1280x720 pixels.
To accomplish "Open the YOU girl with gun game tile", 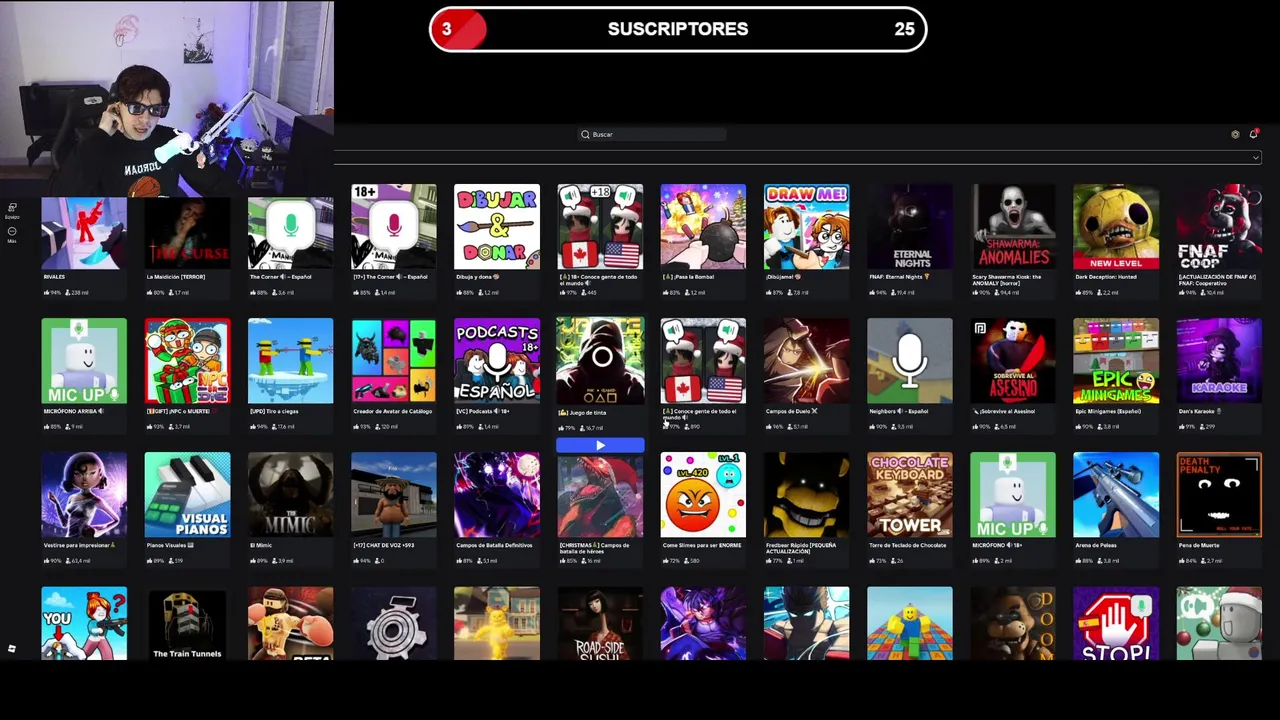I will [84, 624].
